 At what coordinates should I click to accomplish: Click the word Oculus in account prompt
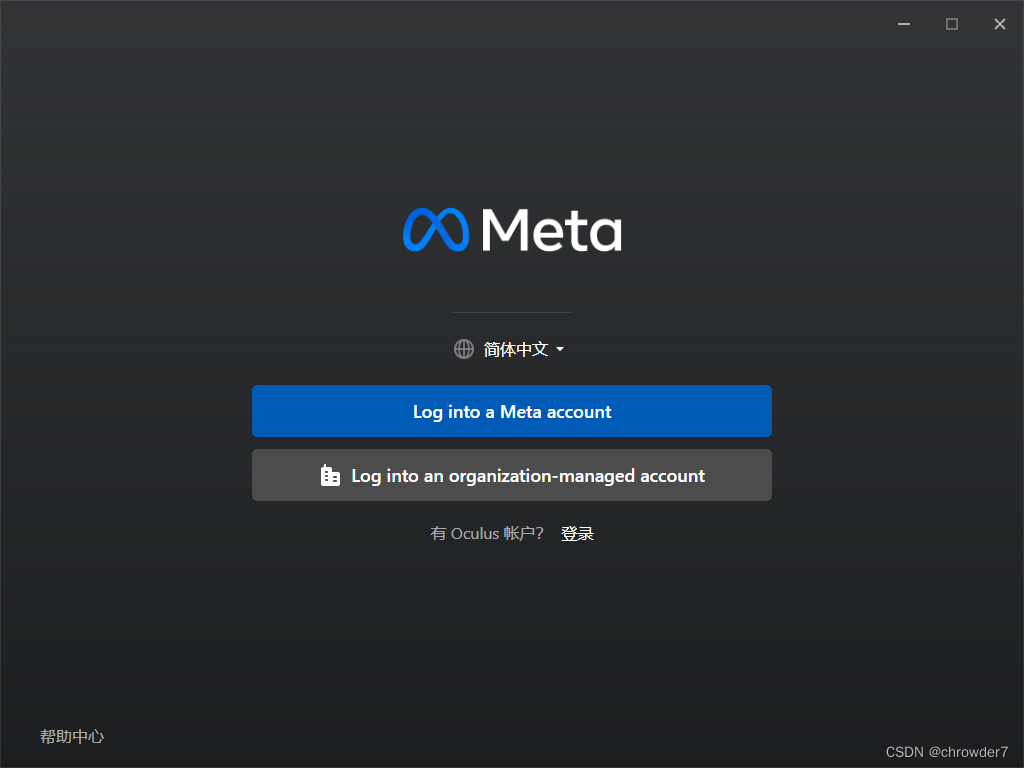(x=475, y=534)
